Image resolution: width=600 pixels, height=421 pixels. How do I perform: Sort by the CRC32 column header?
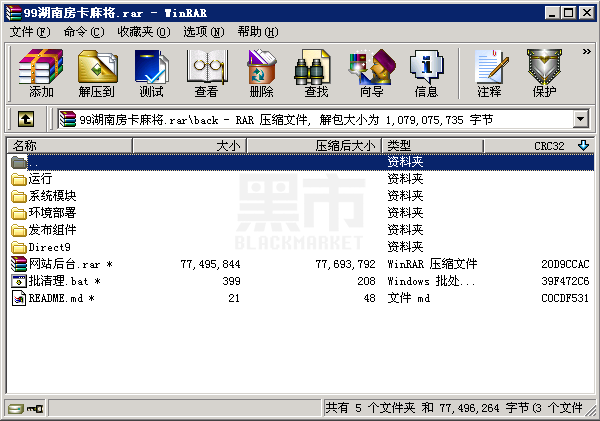pos(539,146)
